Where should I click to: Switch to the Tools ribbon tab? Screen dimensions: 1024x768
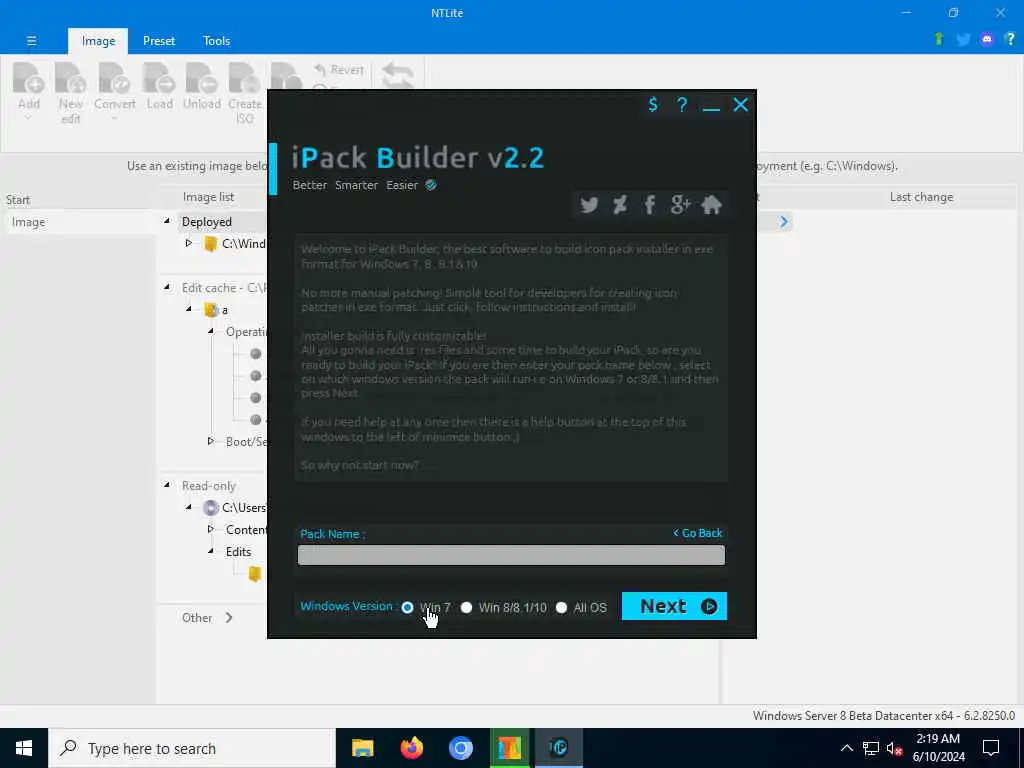pyautogui.click(x=216, y=40)
